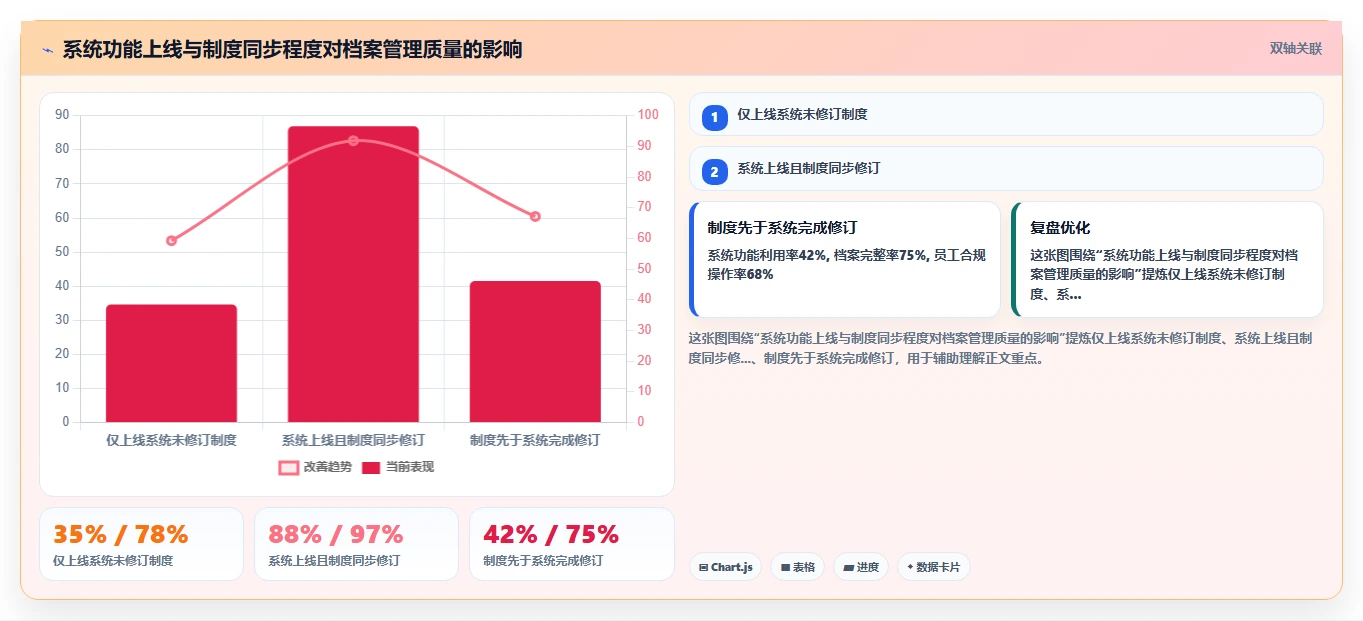Click the 35% / 78% stat card

(141, 544)
